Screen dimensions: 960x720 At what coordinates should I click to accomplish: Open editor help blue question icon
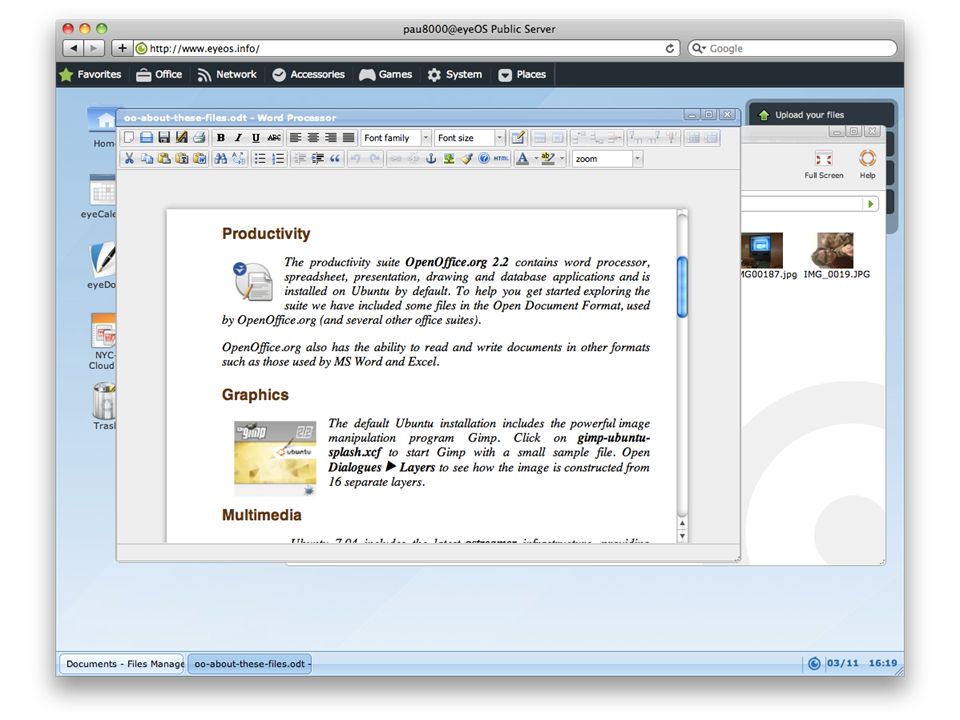484,159
